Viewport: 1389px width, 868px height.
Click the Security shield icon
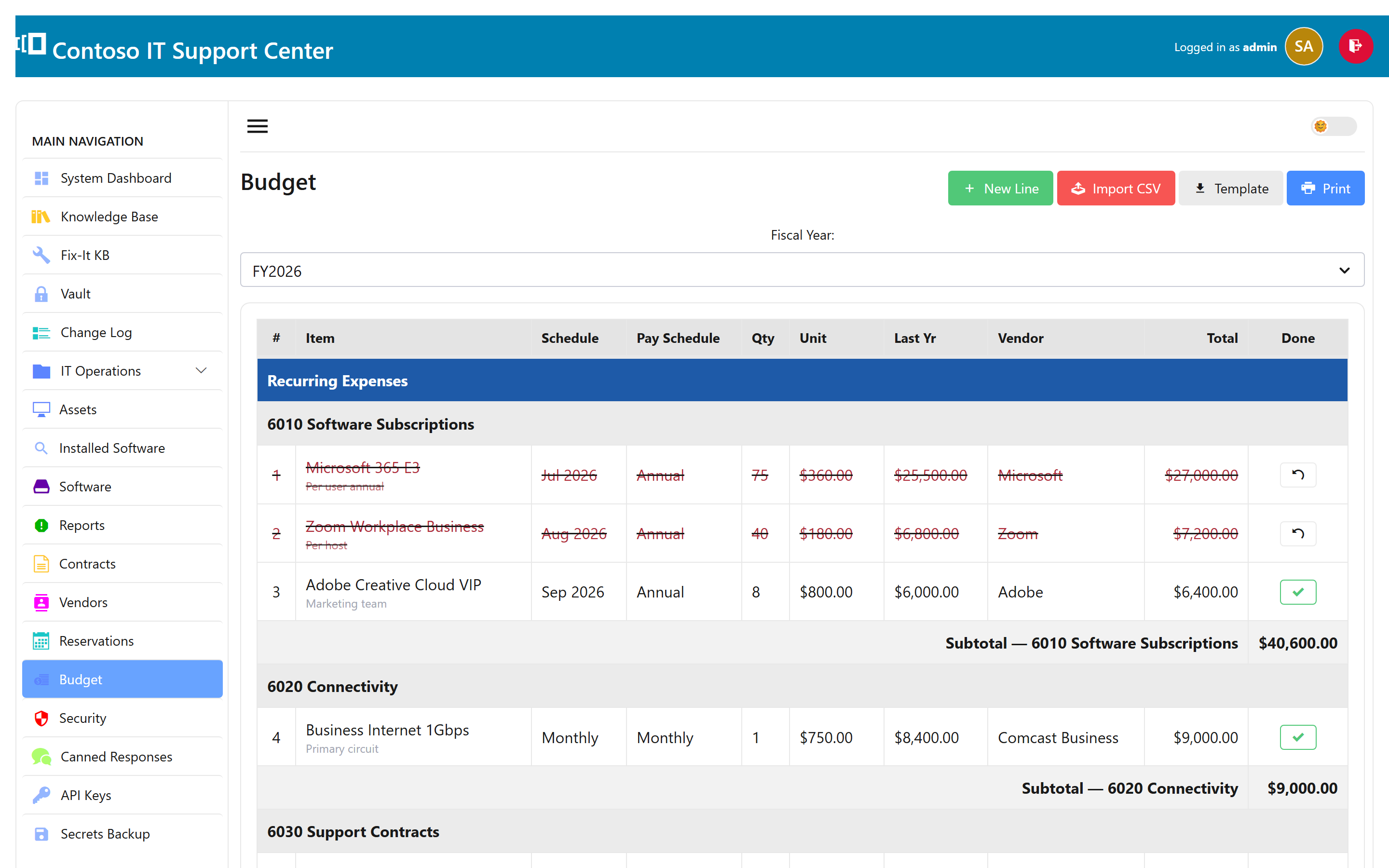pyautogui.click(x=41, y=718)
